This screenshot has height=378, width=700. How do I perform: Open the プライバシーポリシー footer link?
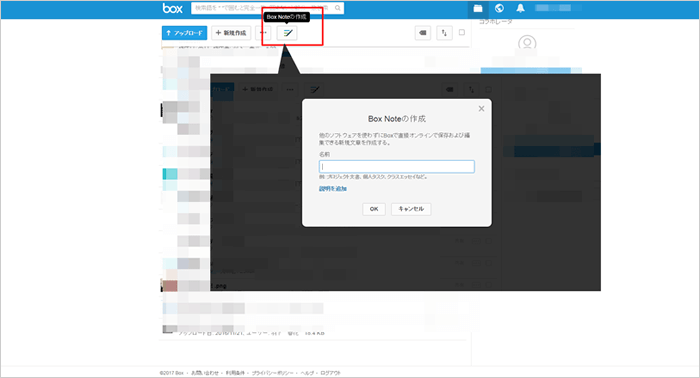272,373
